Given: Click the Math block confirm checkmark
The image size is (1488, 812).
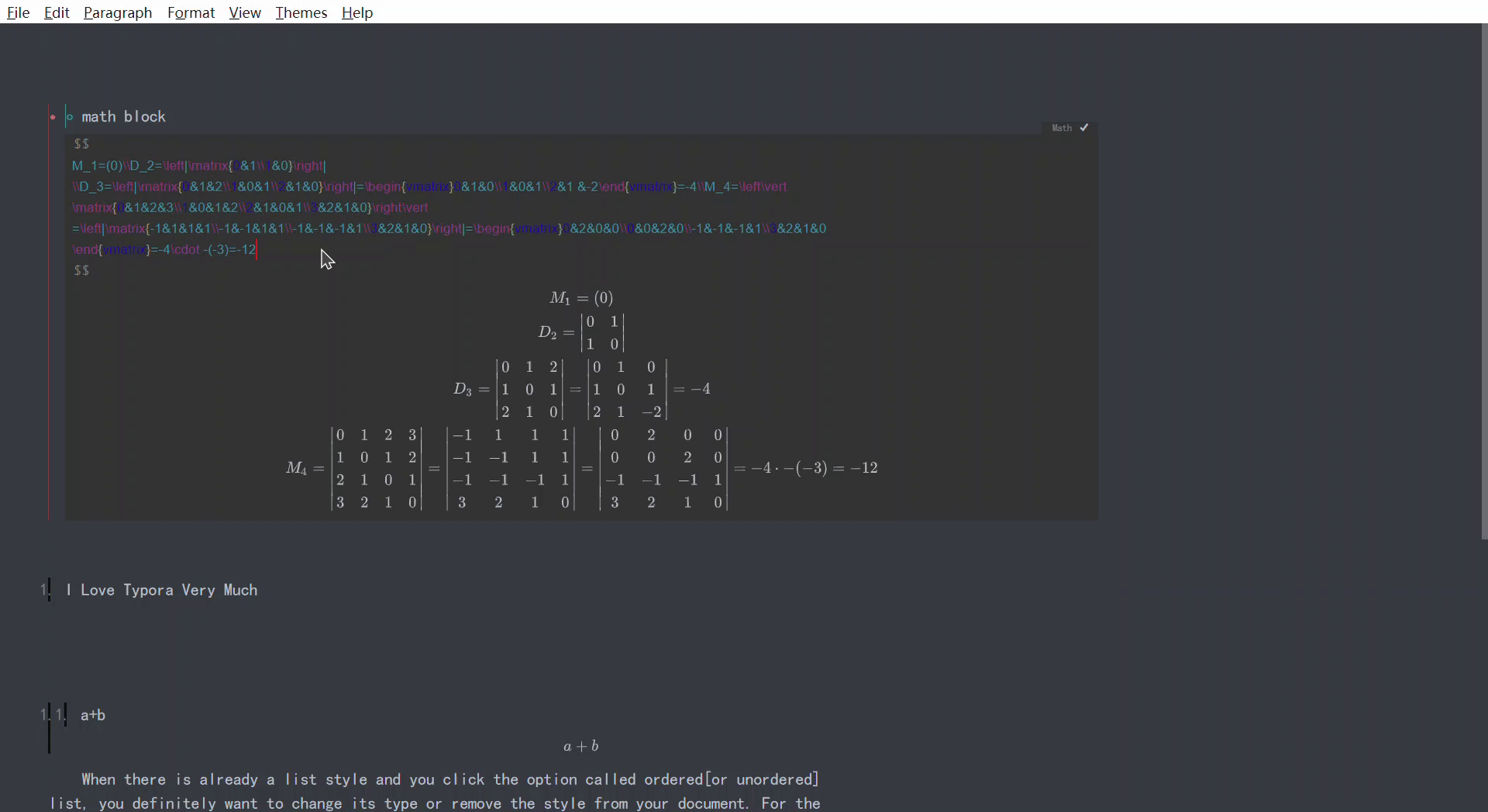Looking at the screenshot, I should pos(1084,128).
